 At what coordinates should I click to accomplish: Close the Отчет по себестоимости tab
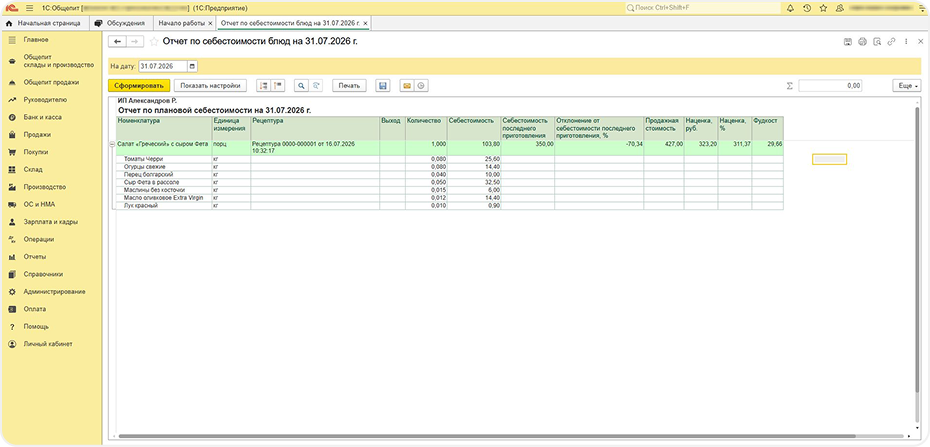click(366, 24)
